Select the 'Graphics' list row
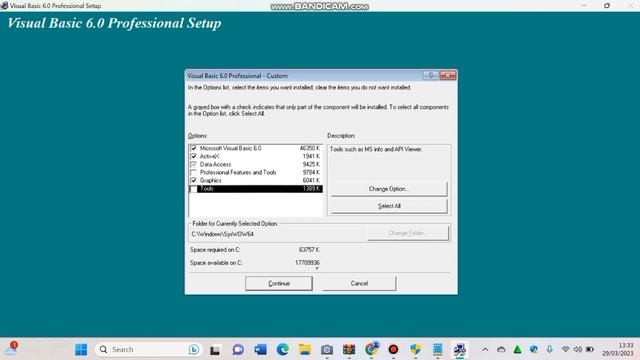Viewport: 640px width, 360px height. tap(256, 180)
